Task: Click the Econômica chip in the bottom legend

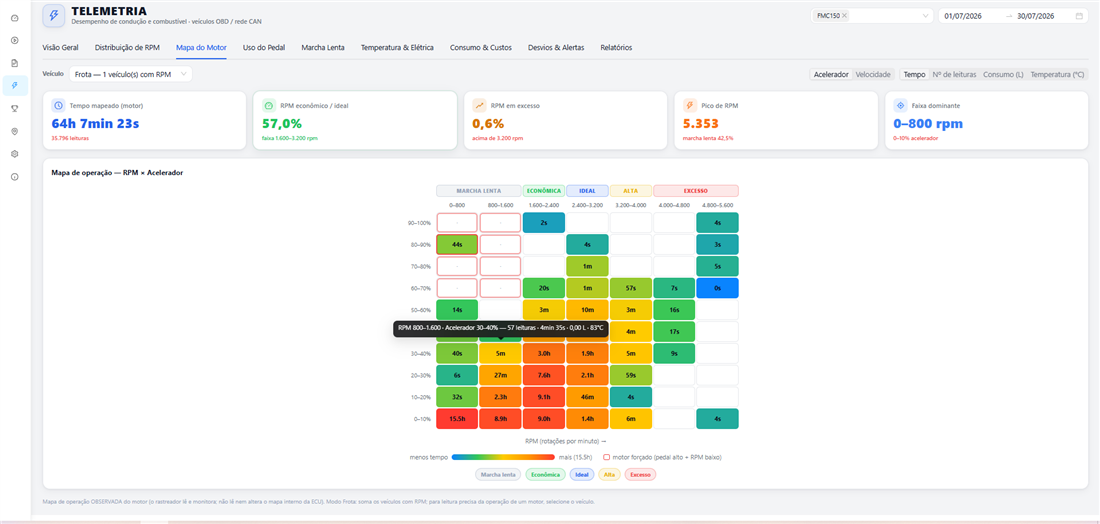Action: (x=546, y=474)
